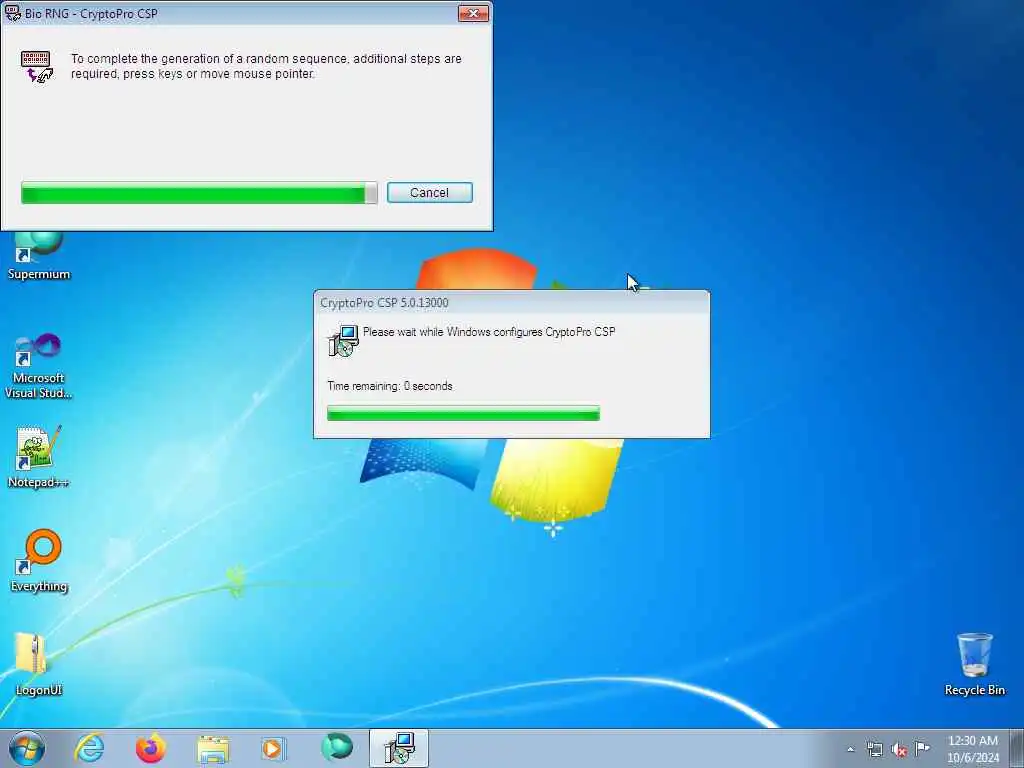Click the installer icon in CryptoPro CSP dialog
The width and height of the screenshot is (1024, 768).
tap(343, 341)
